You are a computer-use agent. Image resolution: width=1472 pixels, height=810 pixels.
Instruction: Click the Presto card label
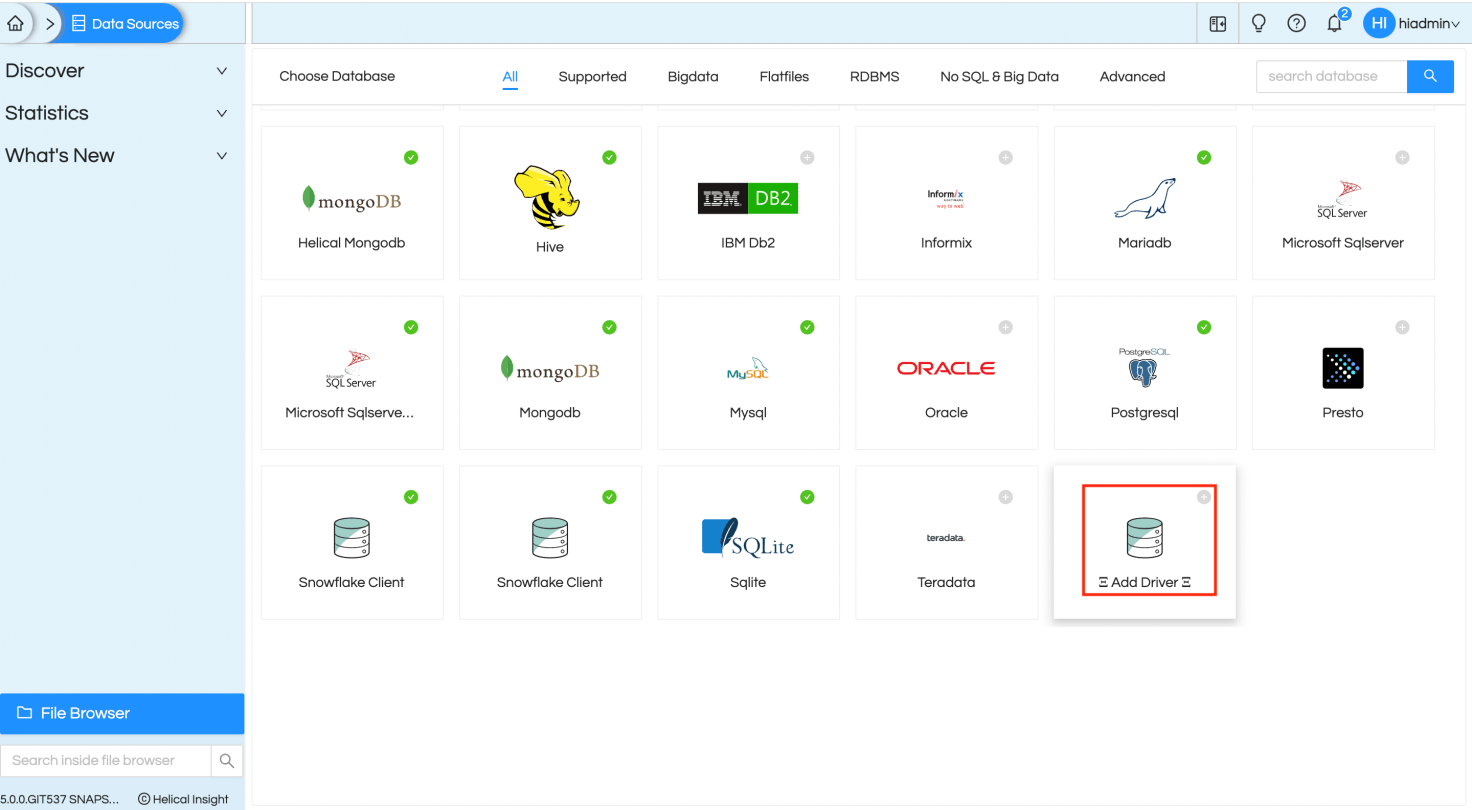(1343, 412)
